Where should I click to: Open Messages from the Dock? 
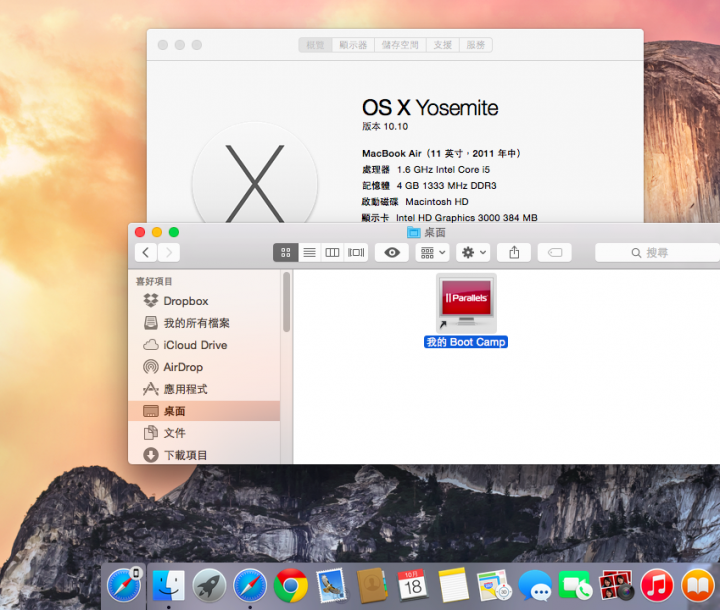tap(534, 585)
